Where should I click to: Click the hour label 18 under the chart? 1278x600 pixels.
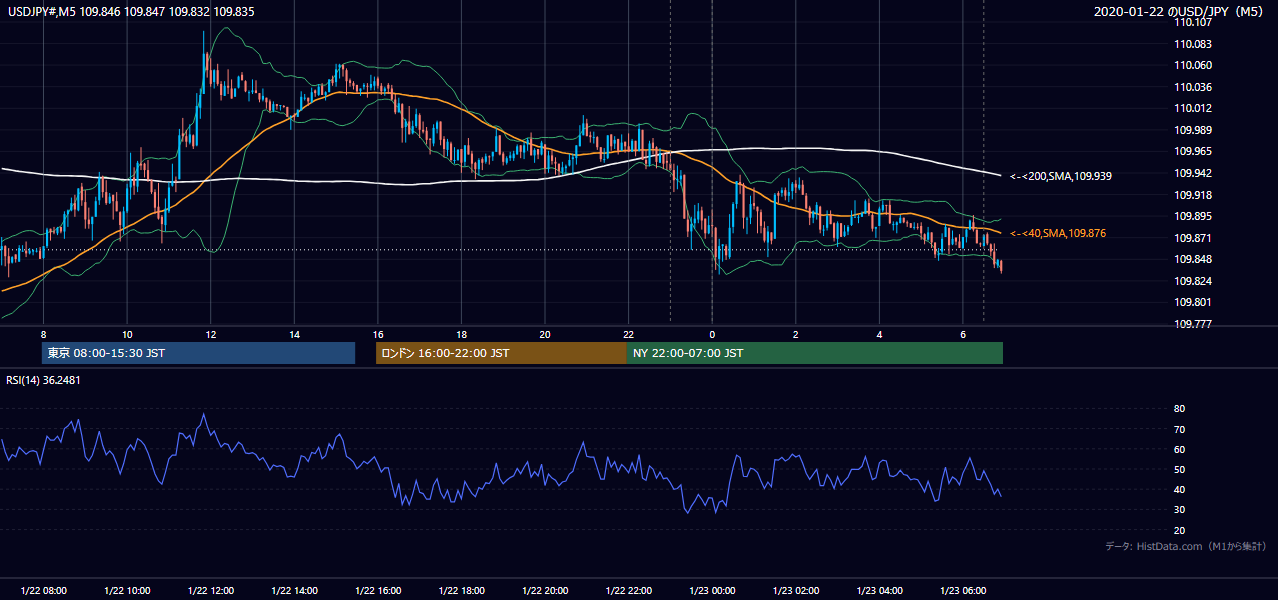click(x=461, y=334)
